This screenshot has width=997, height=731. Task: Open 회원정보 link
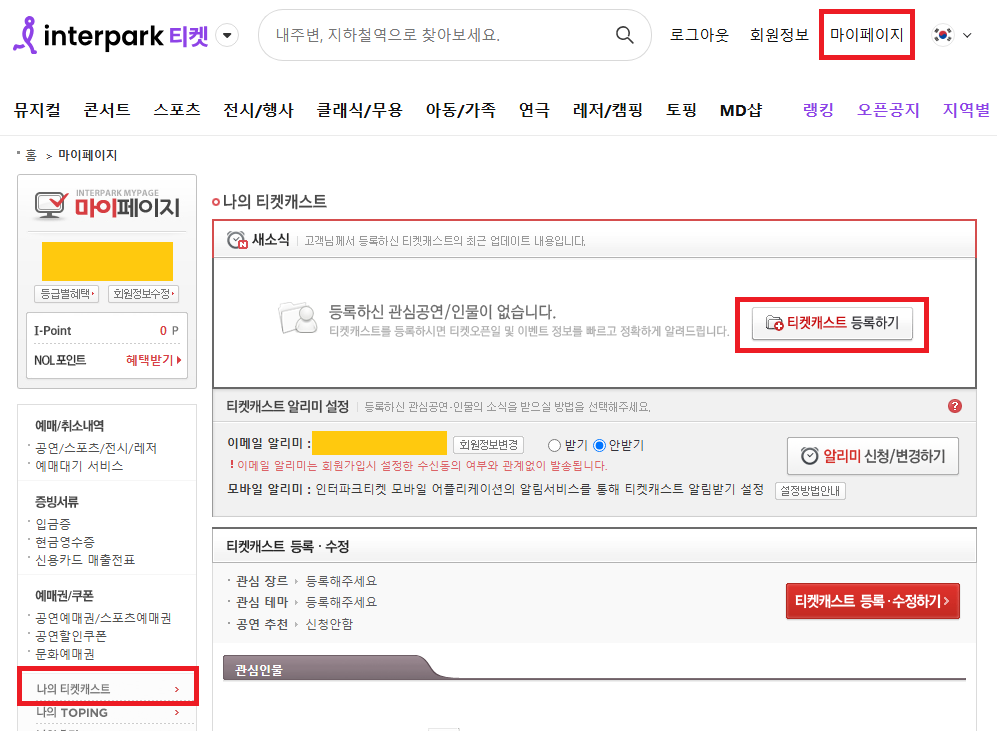(779, 35)
